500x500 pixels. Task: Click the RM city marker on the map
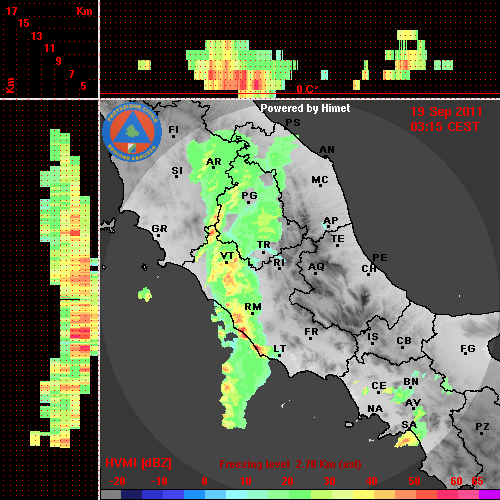point(252,313)
